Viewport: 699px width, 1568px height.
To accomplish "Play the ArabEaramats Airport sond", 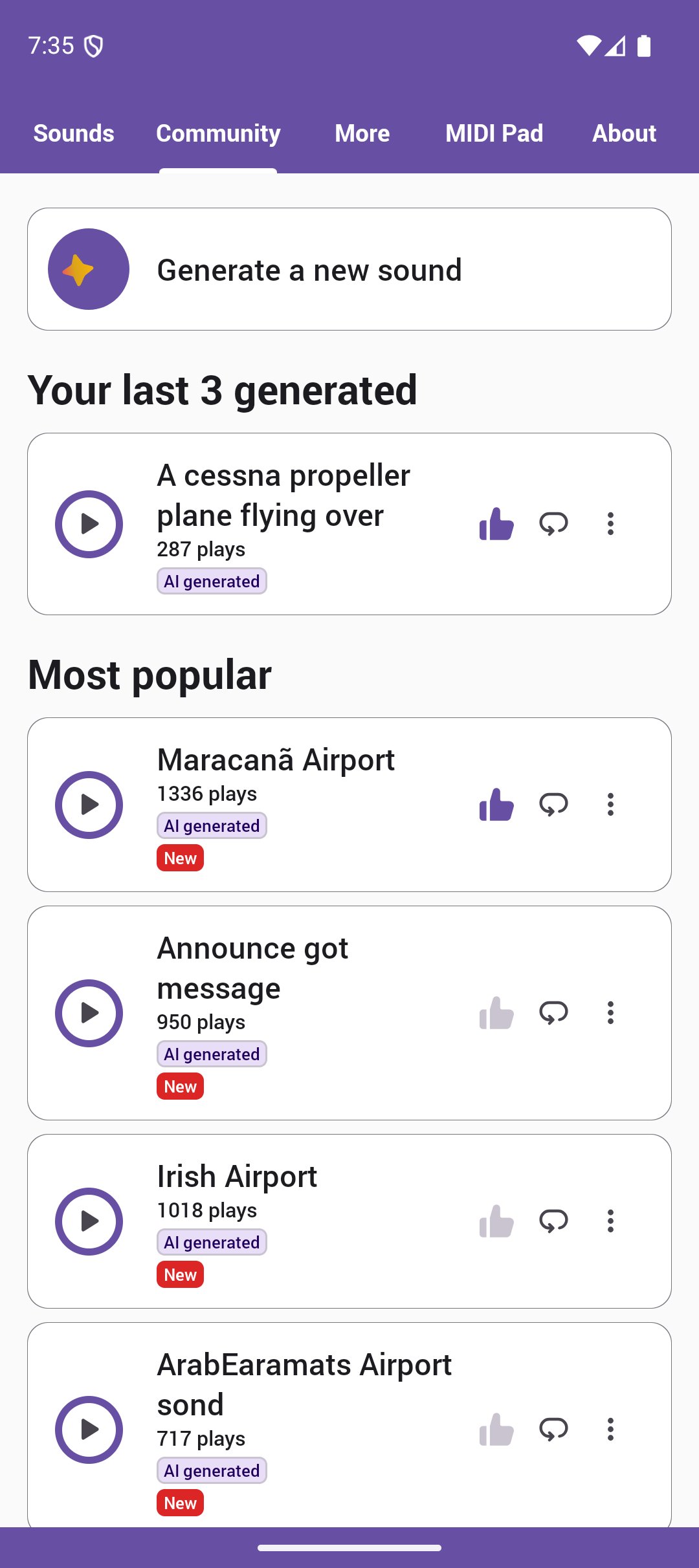I will (x=89, y=1430).
